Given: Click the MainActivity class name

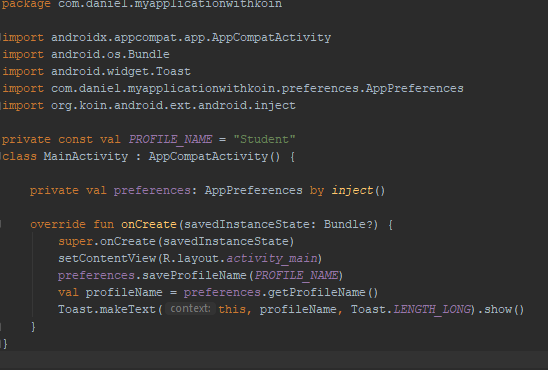Looking at the screenshot, I should click(86, 156).
